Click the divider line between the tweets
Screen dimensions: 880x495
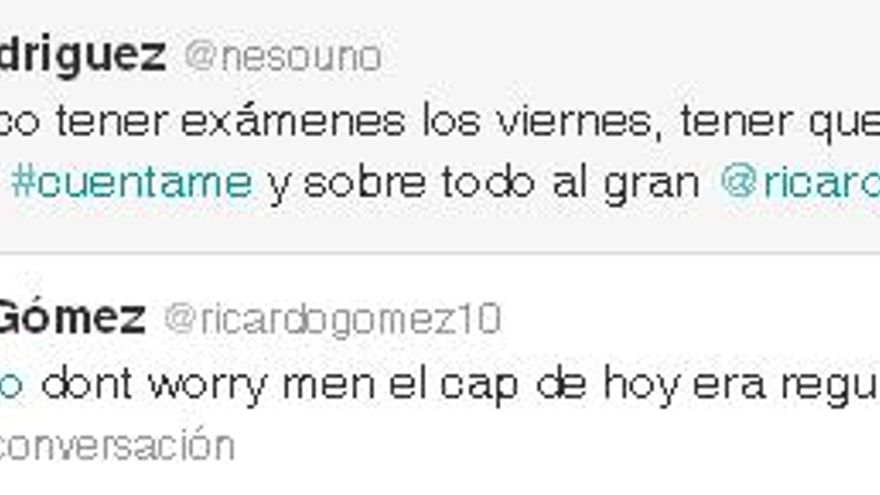(x=440, y=253)
